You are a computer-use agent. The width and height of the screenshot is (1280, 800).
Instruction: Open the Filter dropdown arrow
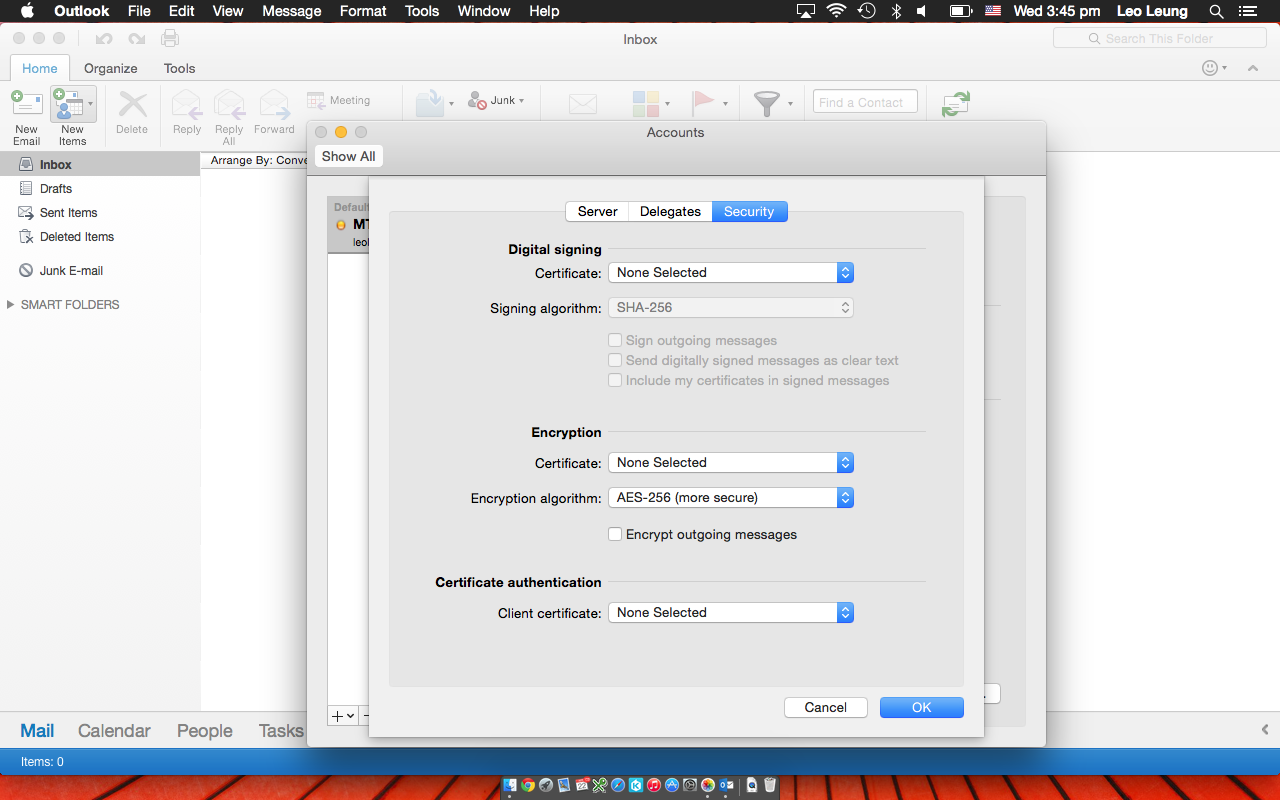click(790, 103)
